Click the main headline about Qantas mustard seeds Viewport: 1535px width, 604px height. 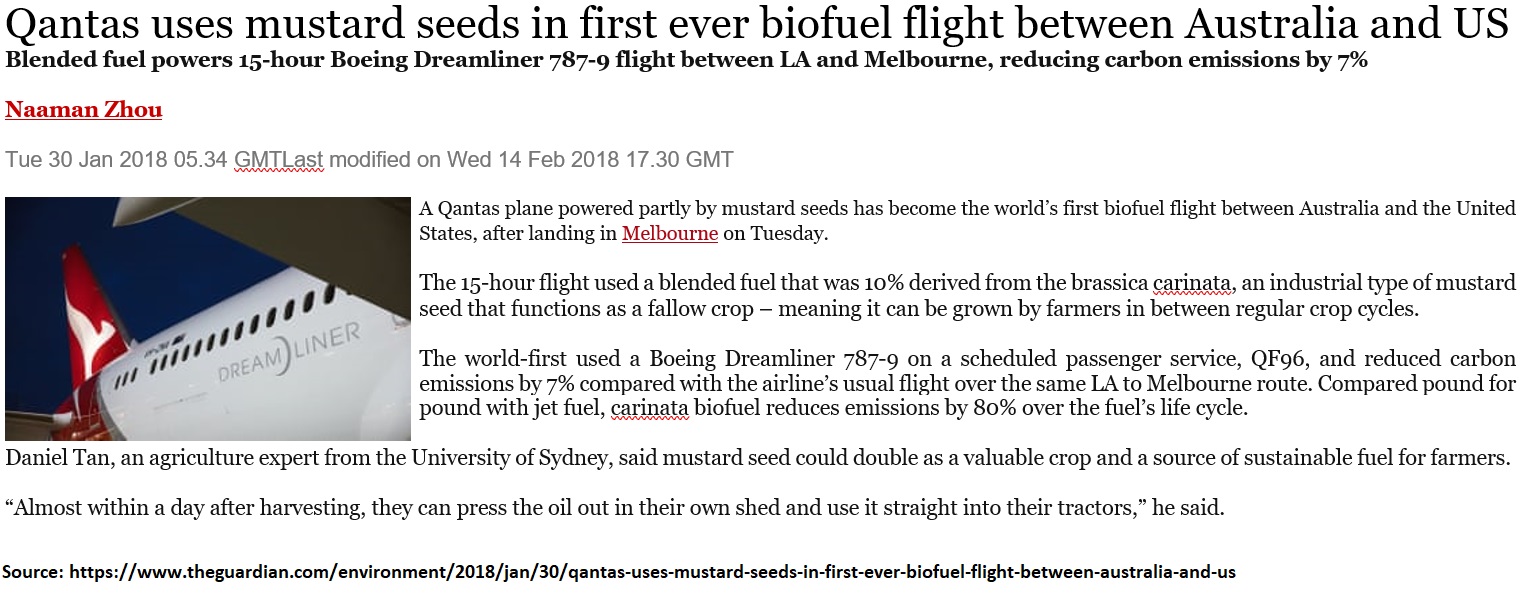point(757,24)
